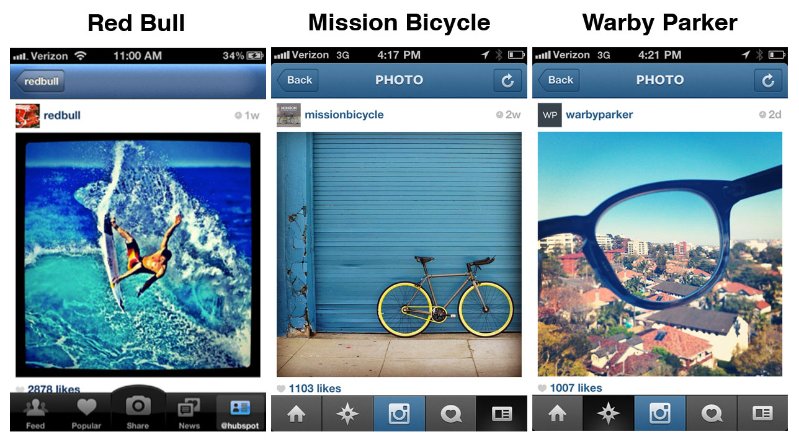Open the Popular heart tab

click(86, 413)
